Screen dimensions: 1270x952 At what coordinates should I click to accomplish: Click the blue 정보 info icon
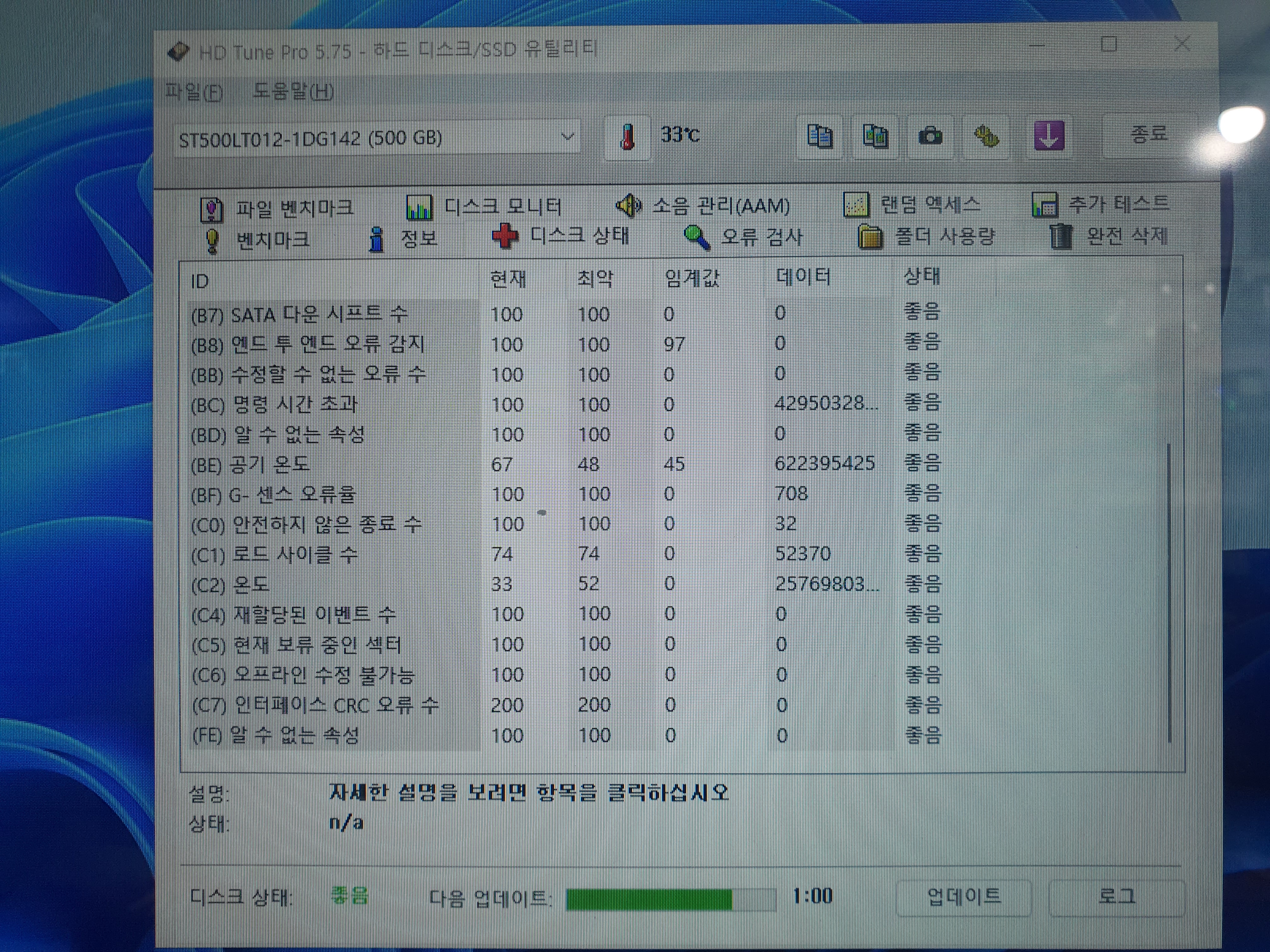click(x=377, y=239)
